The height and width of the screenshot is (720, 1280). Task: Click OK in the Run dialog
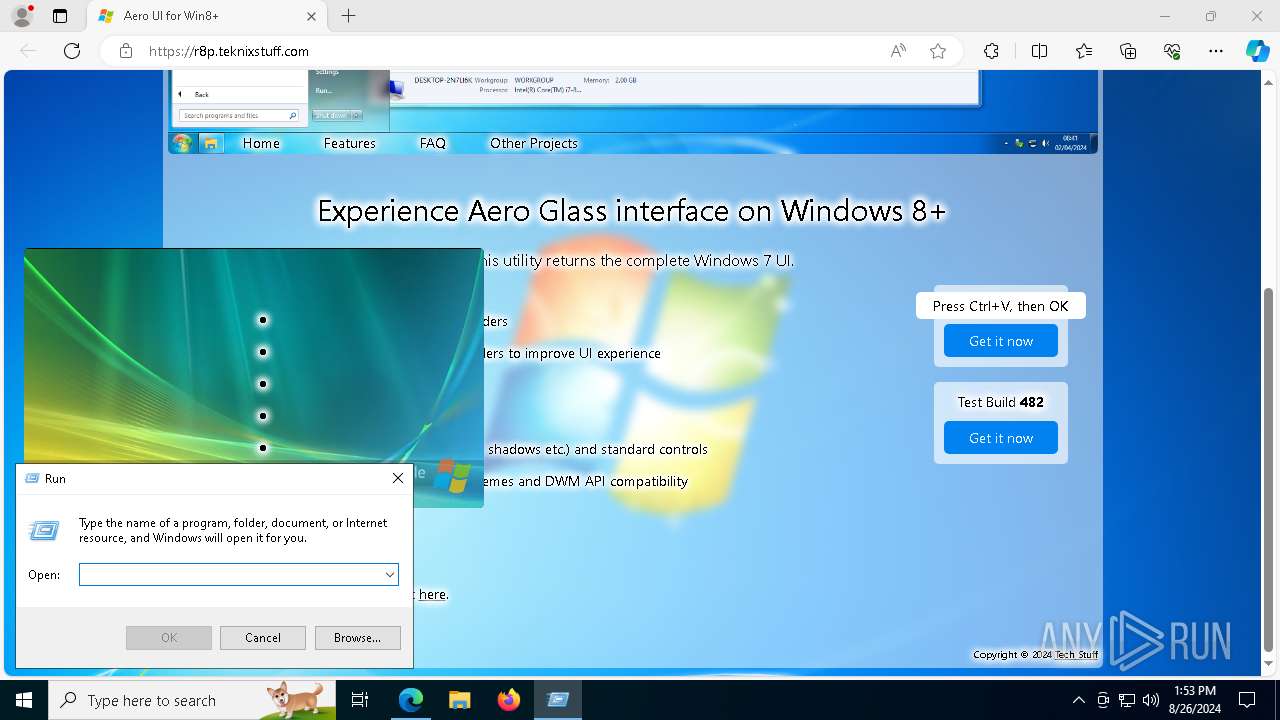169,638
